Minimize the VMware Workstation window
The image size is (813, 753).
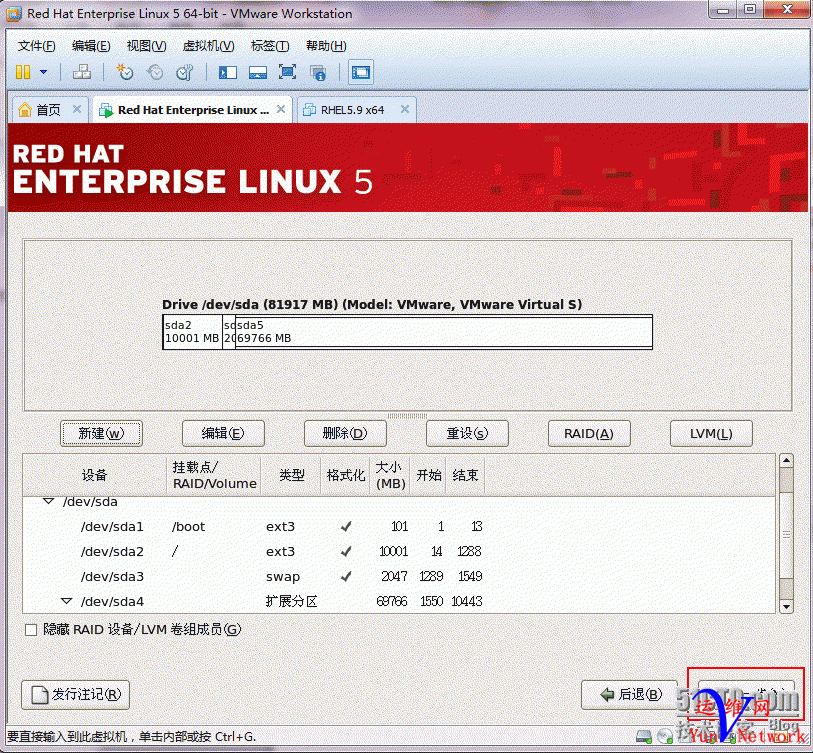(724, 9)
